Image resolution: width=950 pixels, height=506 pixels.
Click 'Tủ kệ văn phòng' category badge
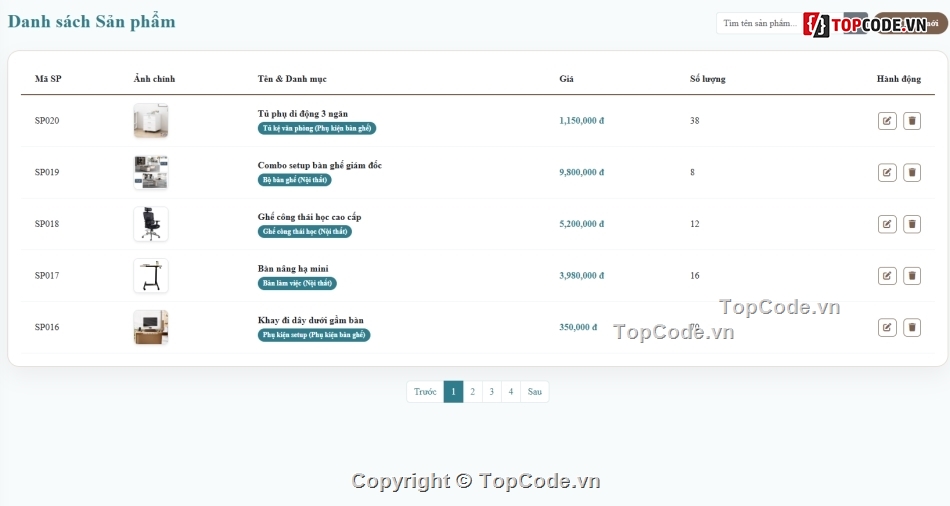pyautogui.click(x=317, y=128)
